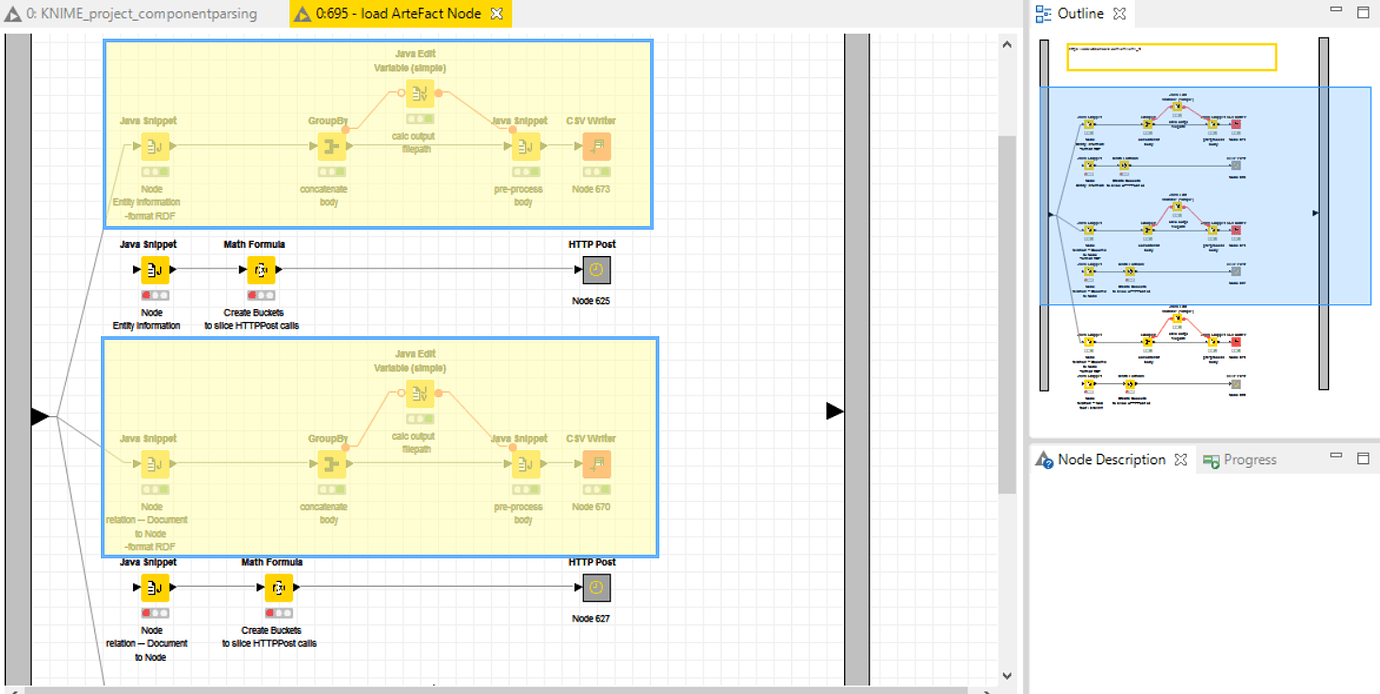Viewport: 1380px width, 694px height.
Task: Select Math Formula node in Node 627 row
Action: coord(279,588)
